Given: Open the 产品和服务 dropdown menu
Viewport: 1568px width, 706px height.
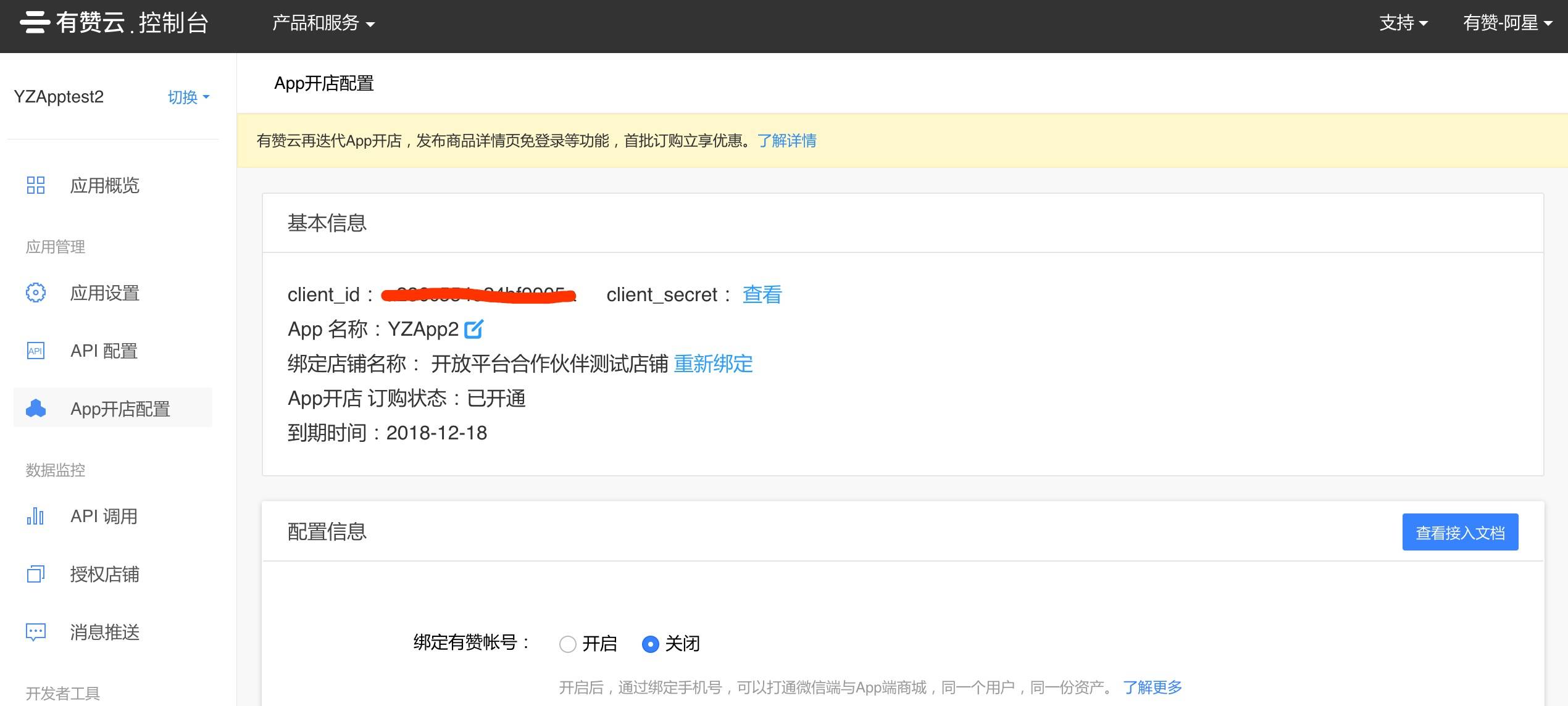Looking at the screenshot, I should (x=323, y=23).
